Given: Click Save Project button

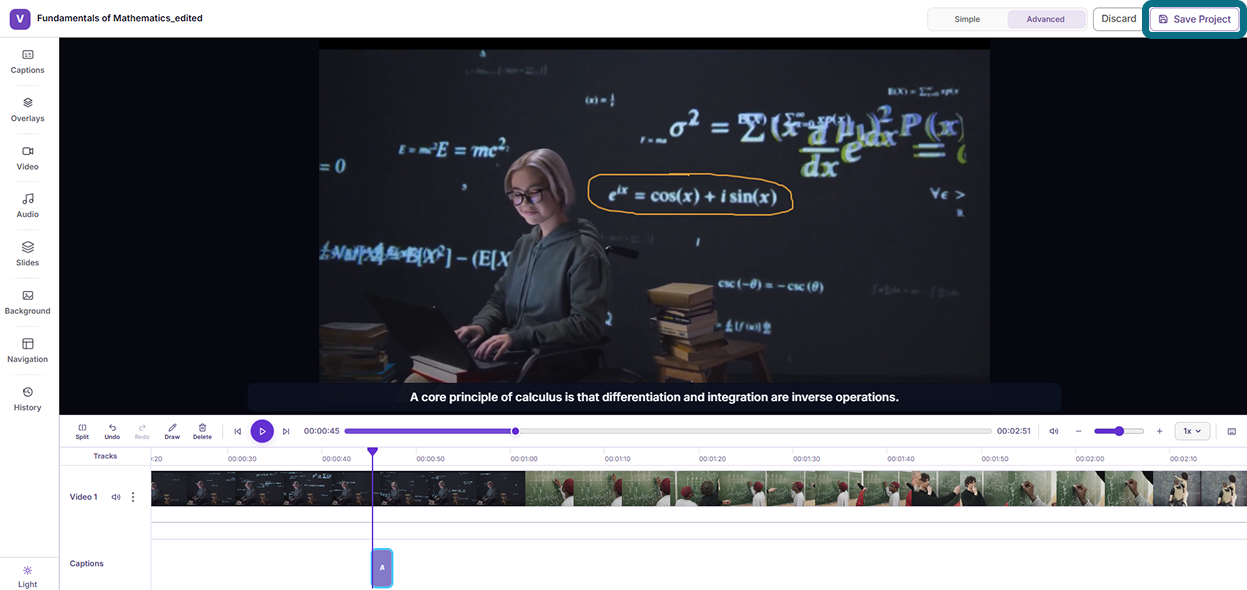Looking at the screenshot, I should pyautogui.click(x=1194, y=19).
